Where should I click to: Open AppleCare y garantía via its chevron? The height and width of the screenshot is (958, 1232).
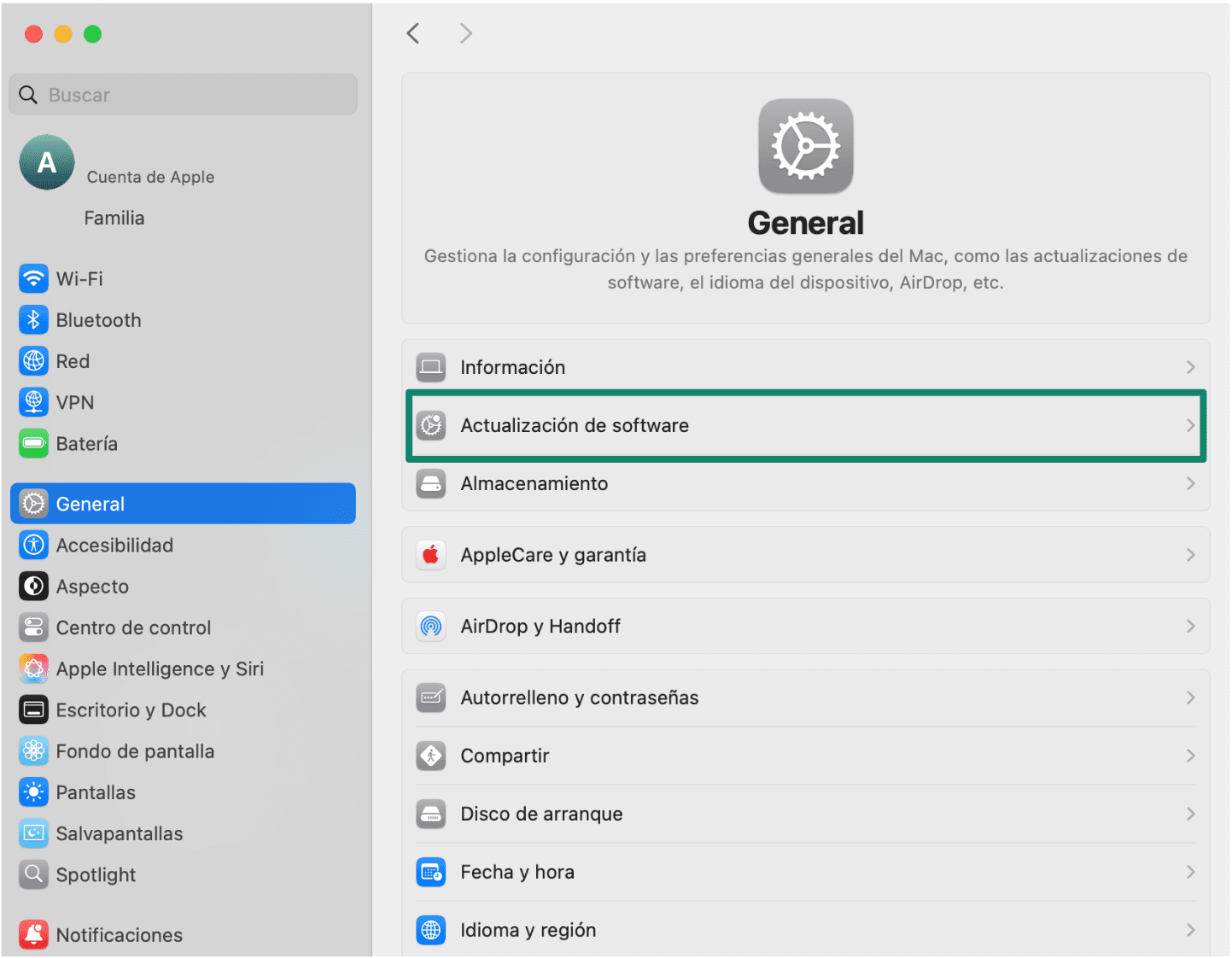click(x=1192, y=554)
